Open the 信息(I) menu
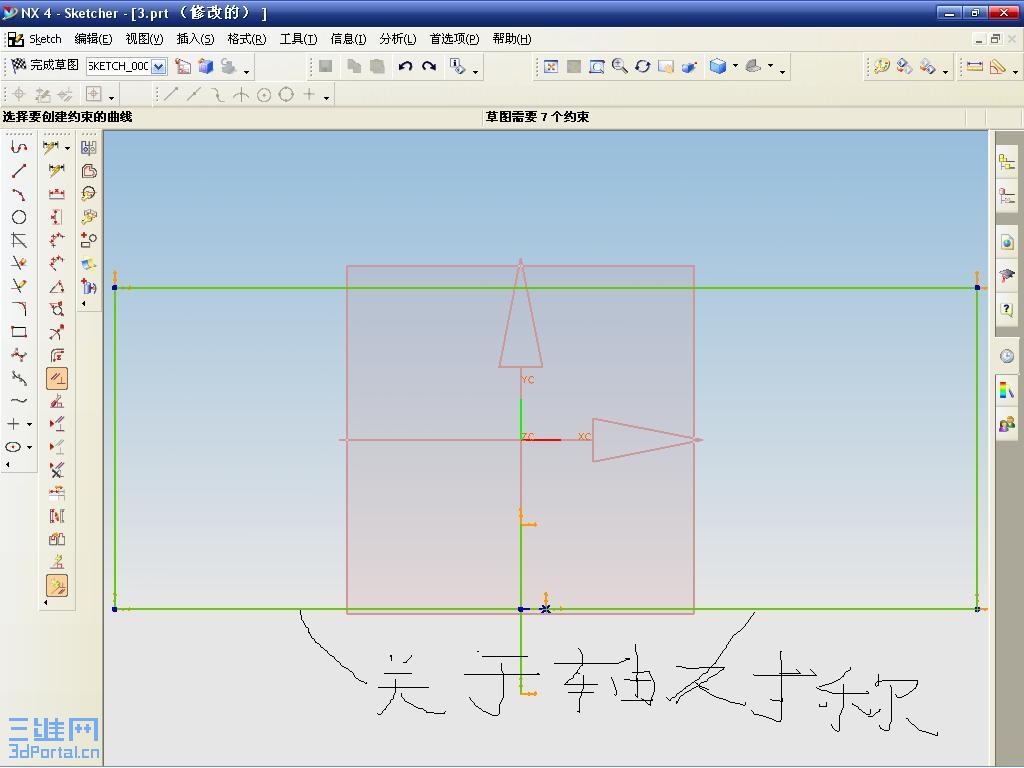Image resolution: width=1024 pixels, height=768 pixels. (x=349, y=39)
